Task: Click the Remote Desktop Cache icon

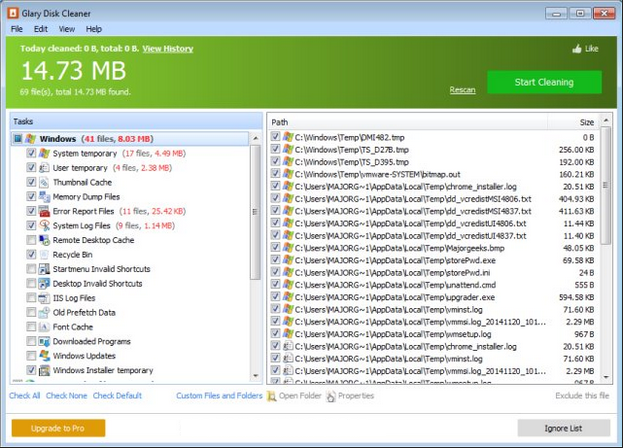Action: pos(44,240)
